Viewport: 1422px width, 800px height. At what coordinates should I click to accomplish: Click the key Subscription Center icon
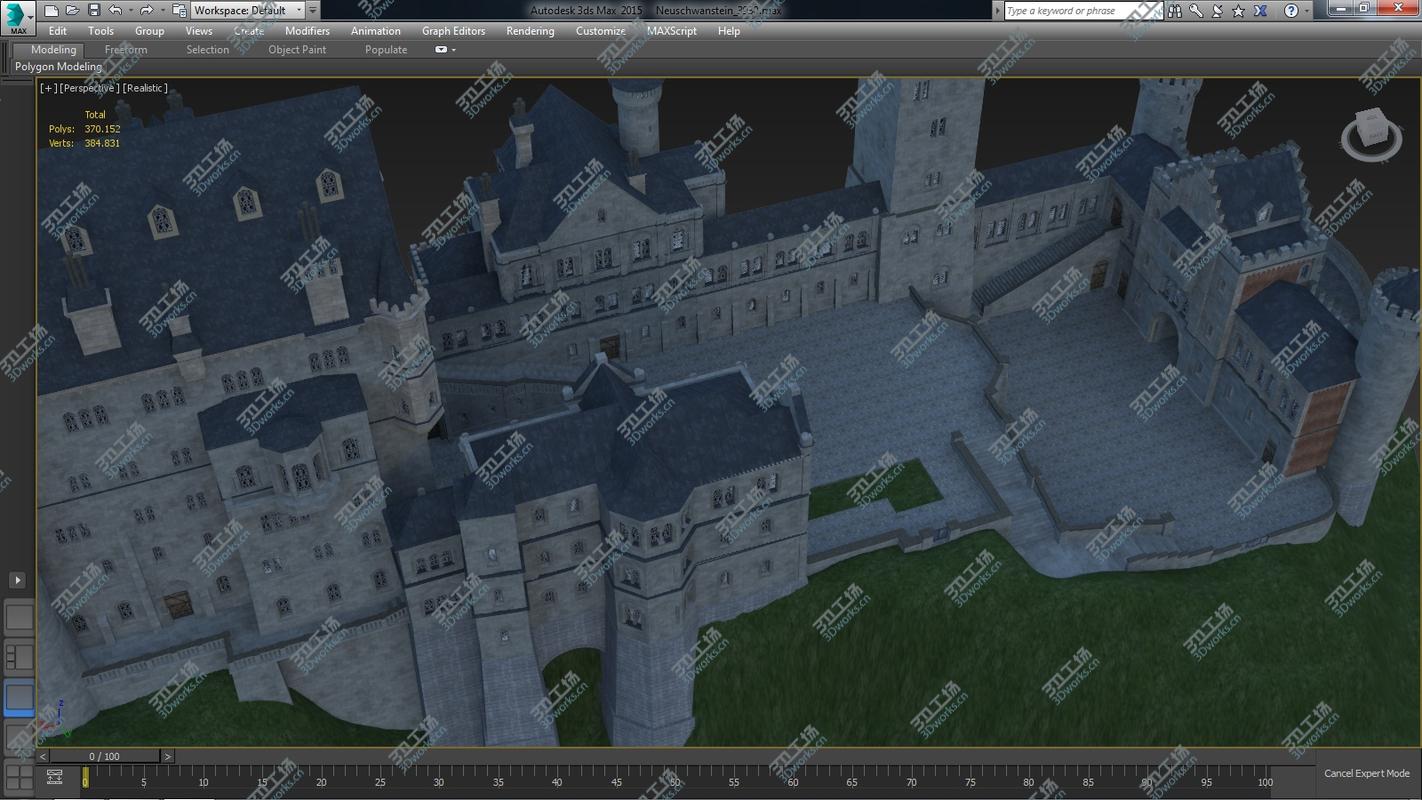(x=1196, y=11)
